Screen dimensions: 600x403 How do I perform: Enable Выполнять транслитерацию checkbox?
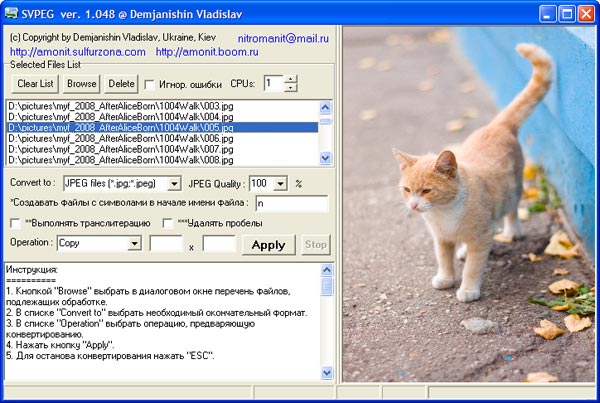tap(15, 223)
